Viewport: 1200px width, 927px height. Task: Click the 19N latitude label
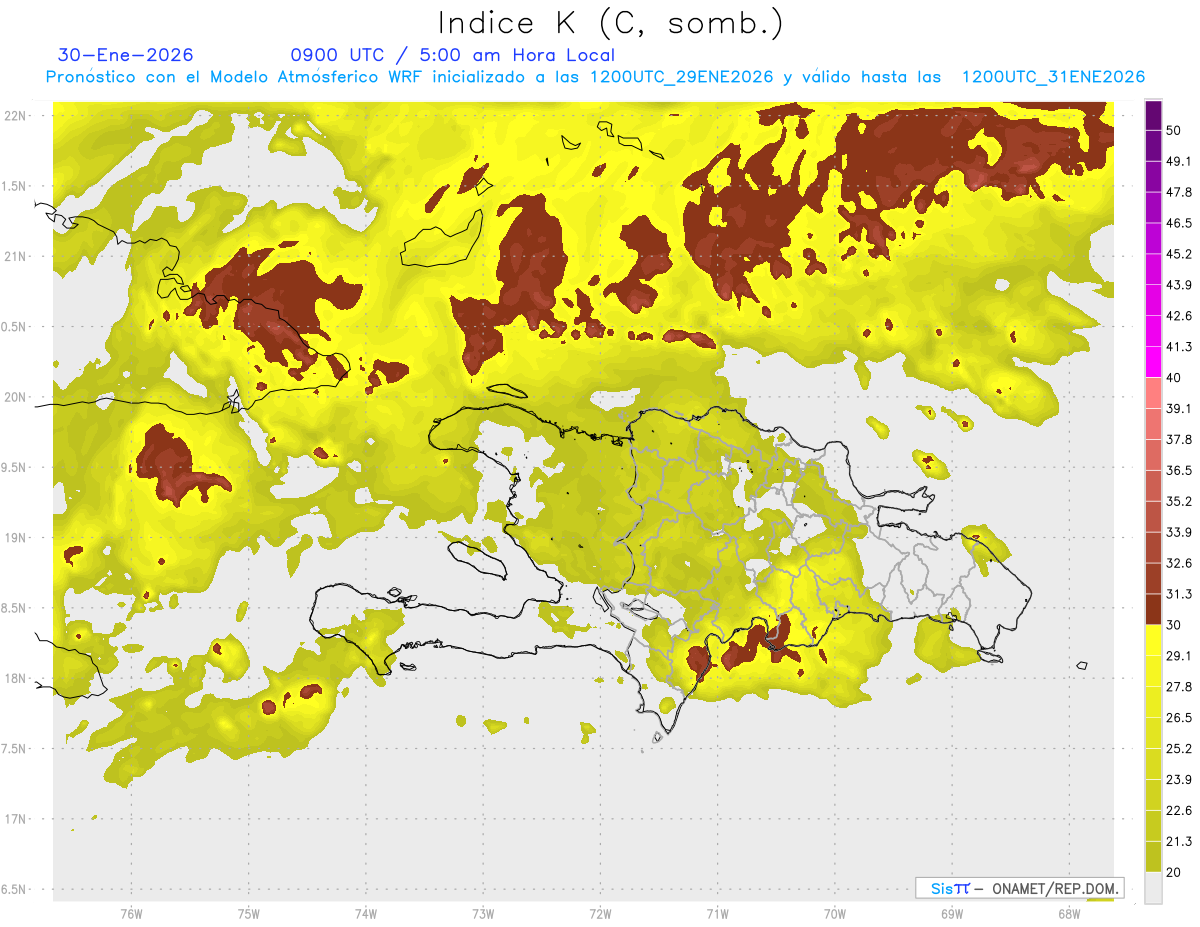[16, 538]
